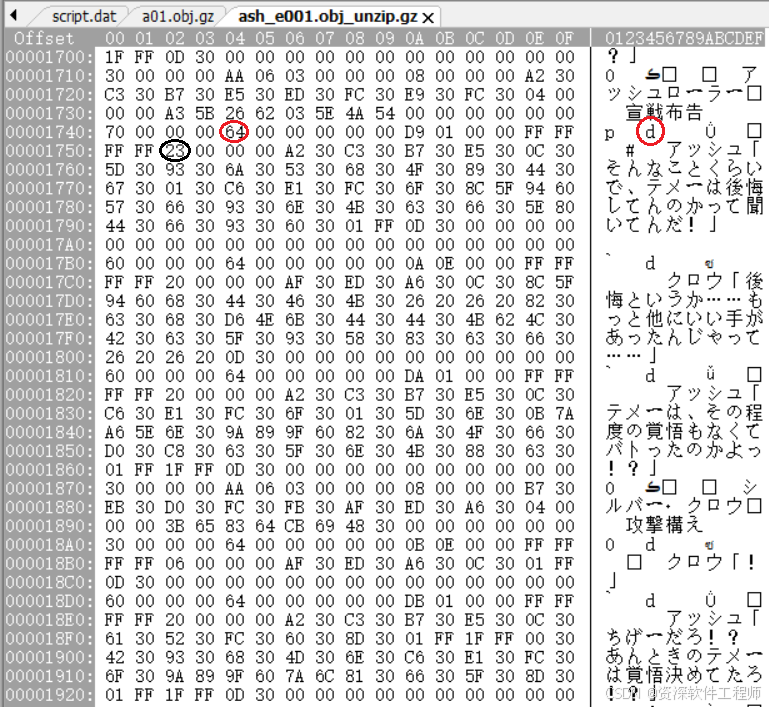Switch to the script.dat tab

(84, 16)
